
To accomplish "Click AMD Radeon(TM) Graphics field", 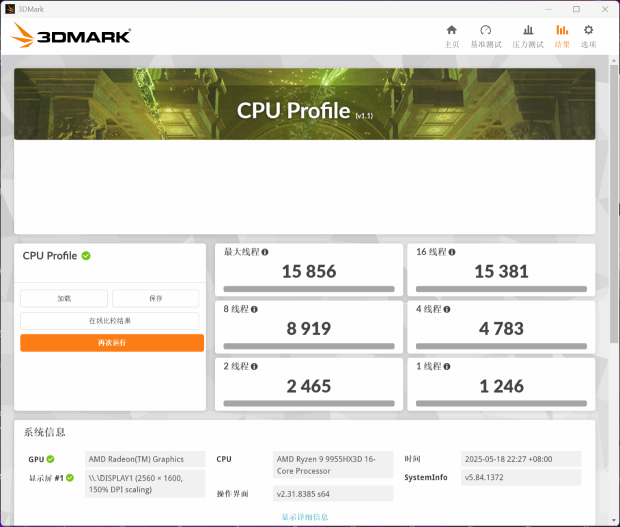I will coord(145,459).
